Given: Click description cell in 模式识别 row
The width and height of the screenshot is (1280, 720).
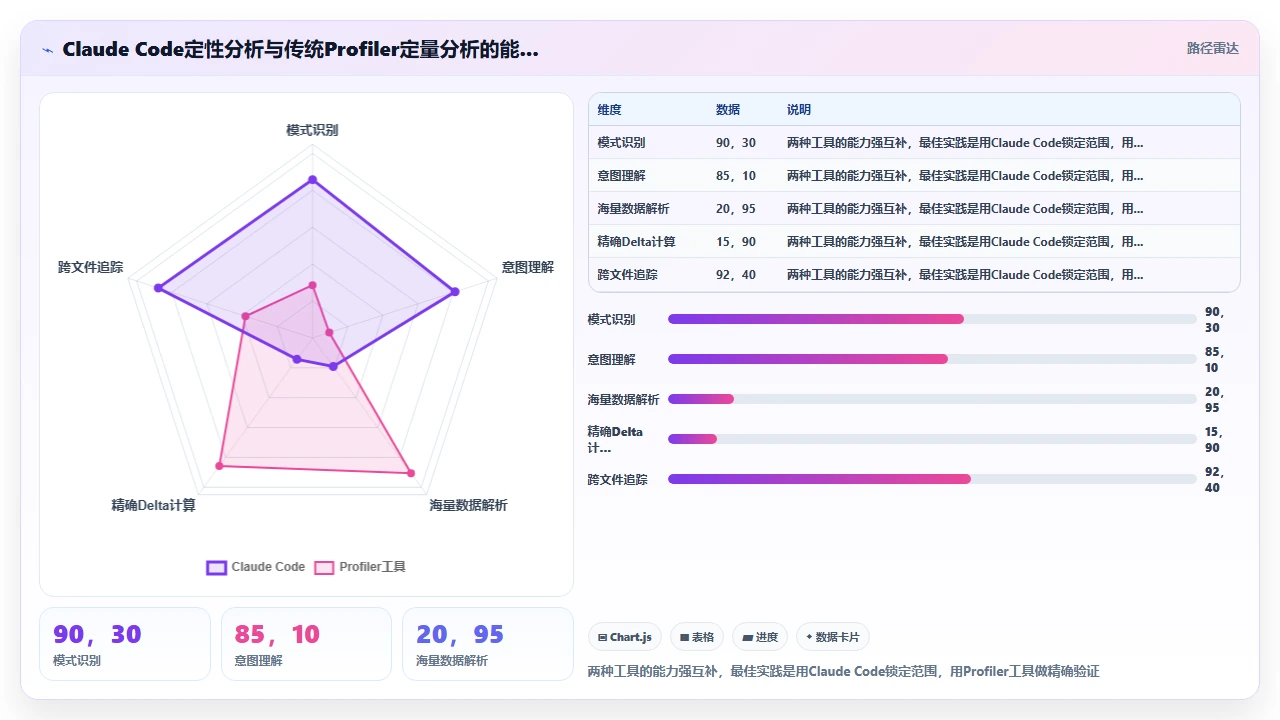Looking at the screenshot, I should click(x=965, y=143).
